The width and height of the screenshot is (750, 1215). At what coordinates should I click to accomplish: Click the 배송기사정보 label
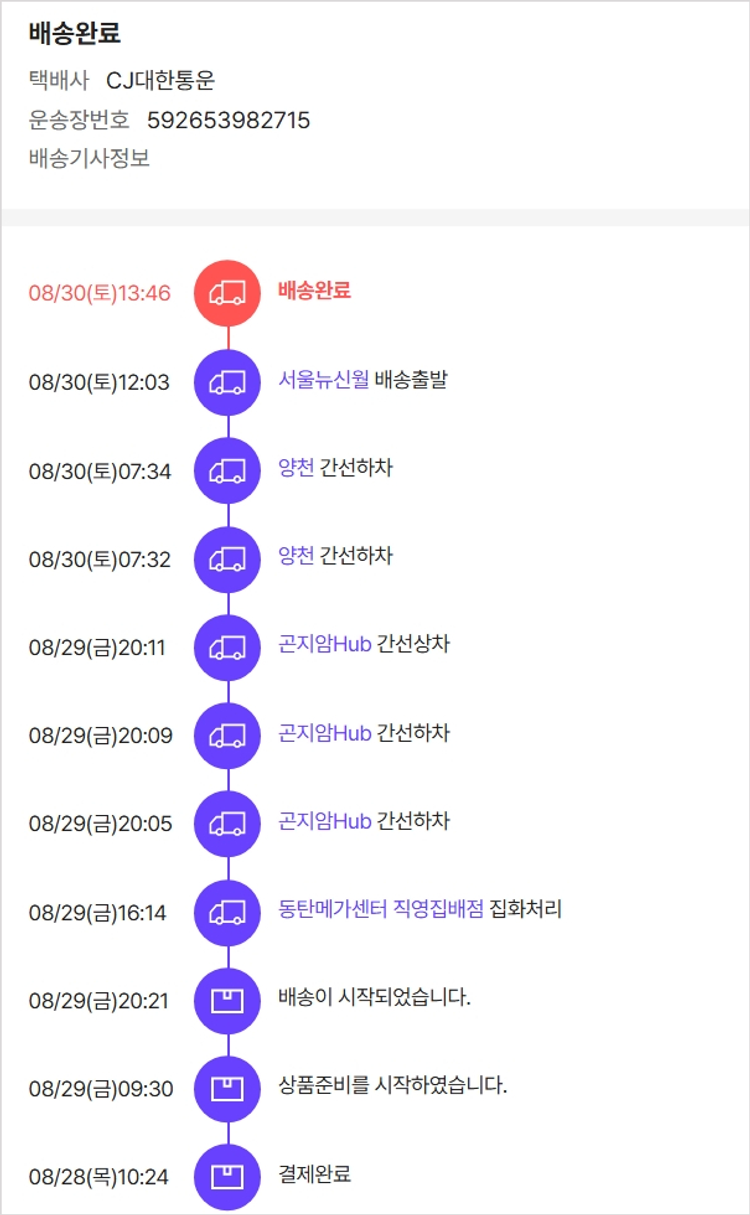click(x=89, y=158)
